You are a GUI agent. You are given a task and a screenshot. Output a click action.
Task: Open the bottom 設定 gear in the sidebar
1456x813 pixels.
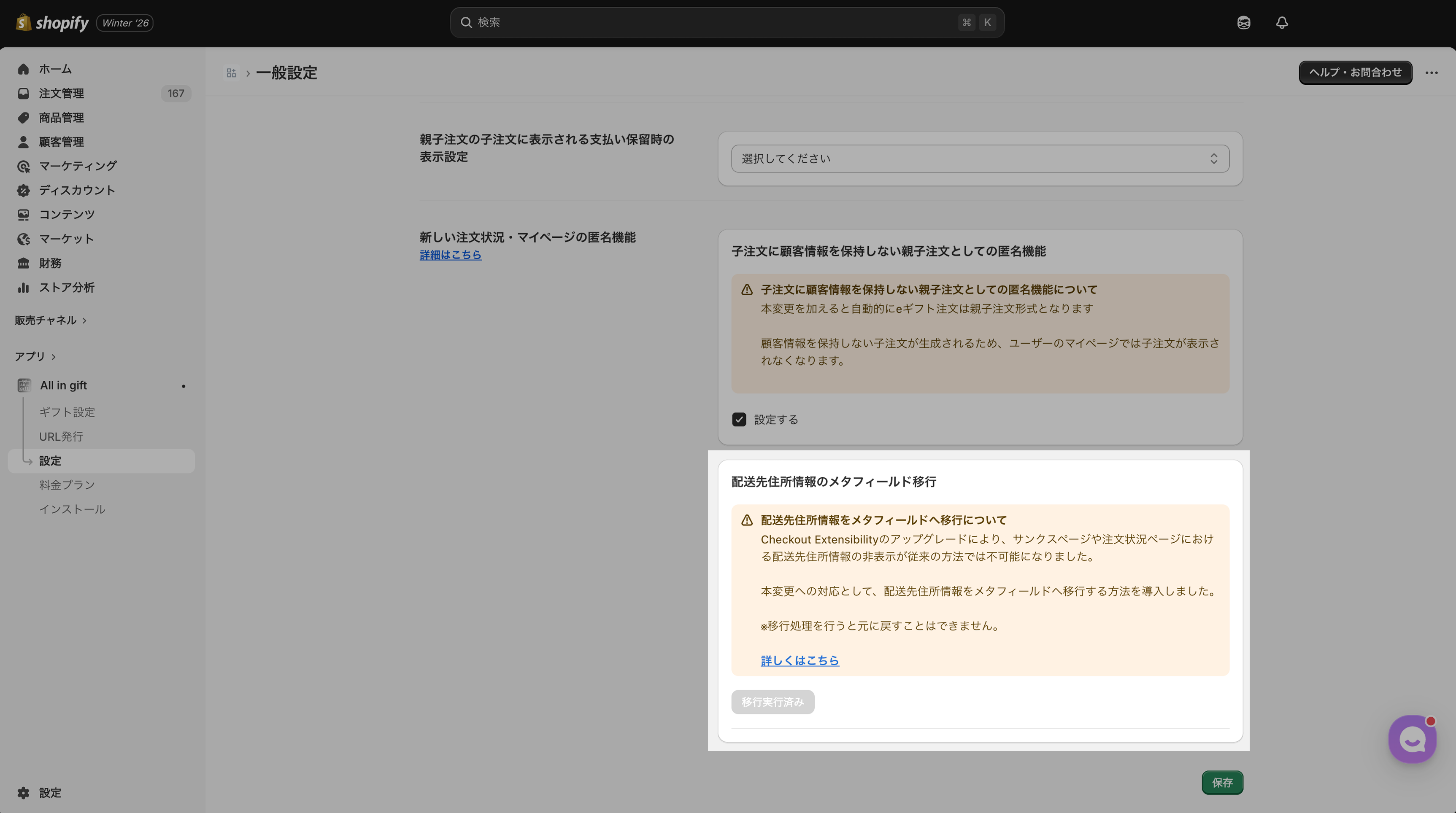pyautogui.click(x=23, y=793)
